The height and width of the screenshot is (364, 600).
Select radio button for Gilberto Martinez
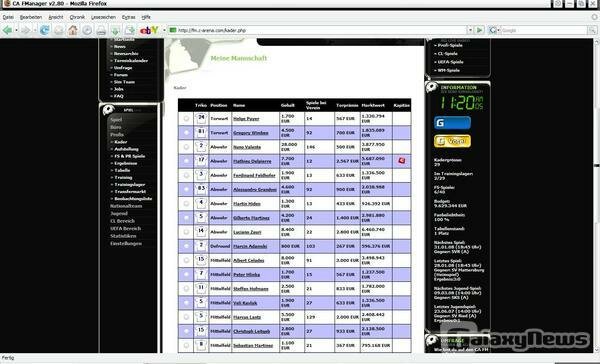tap(186, 218)
